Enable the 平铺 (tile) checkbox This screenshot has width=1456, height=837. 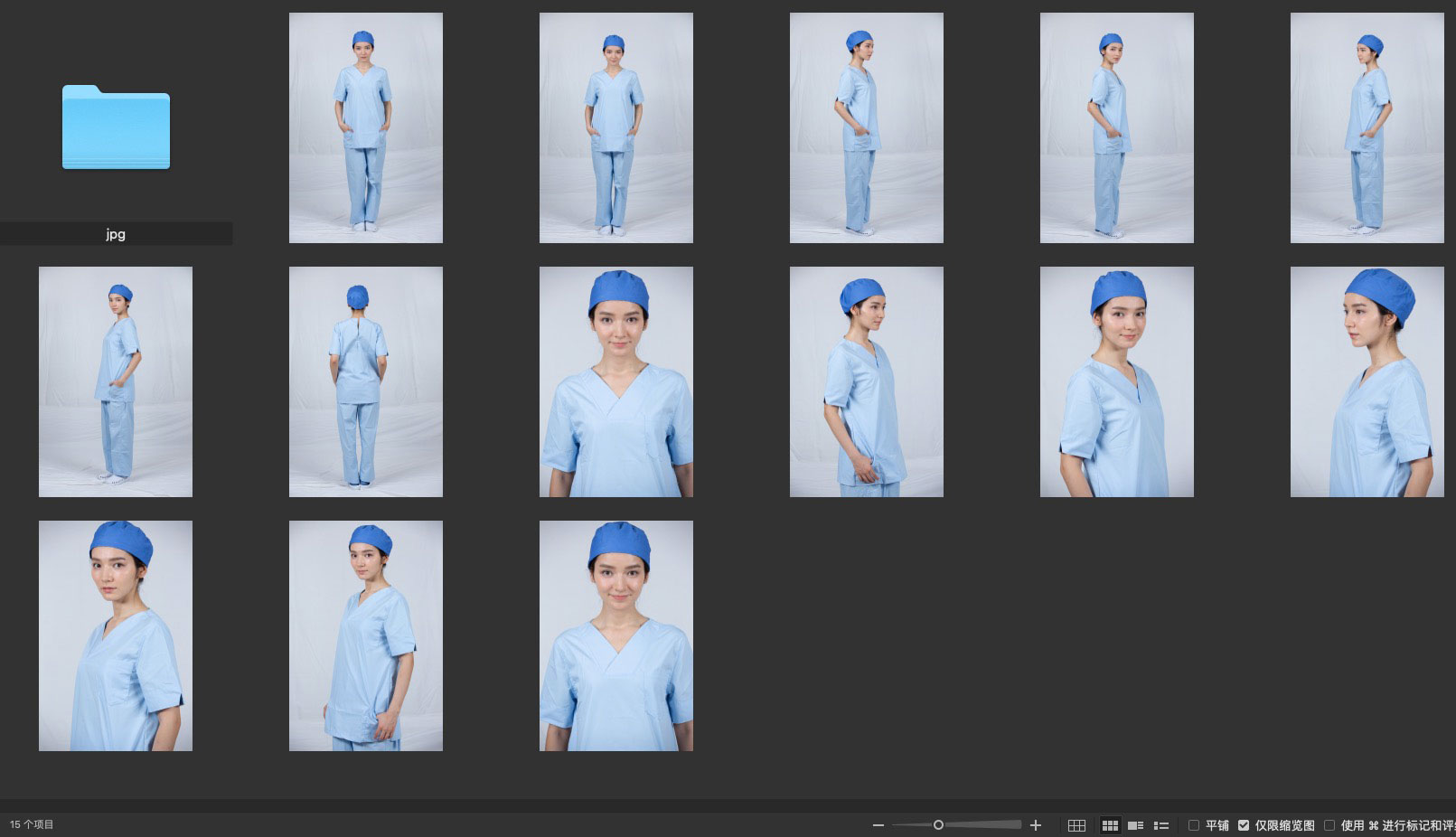coord(1194,825)
